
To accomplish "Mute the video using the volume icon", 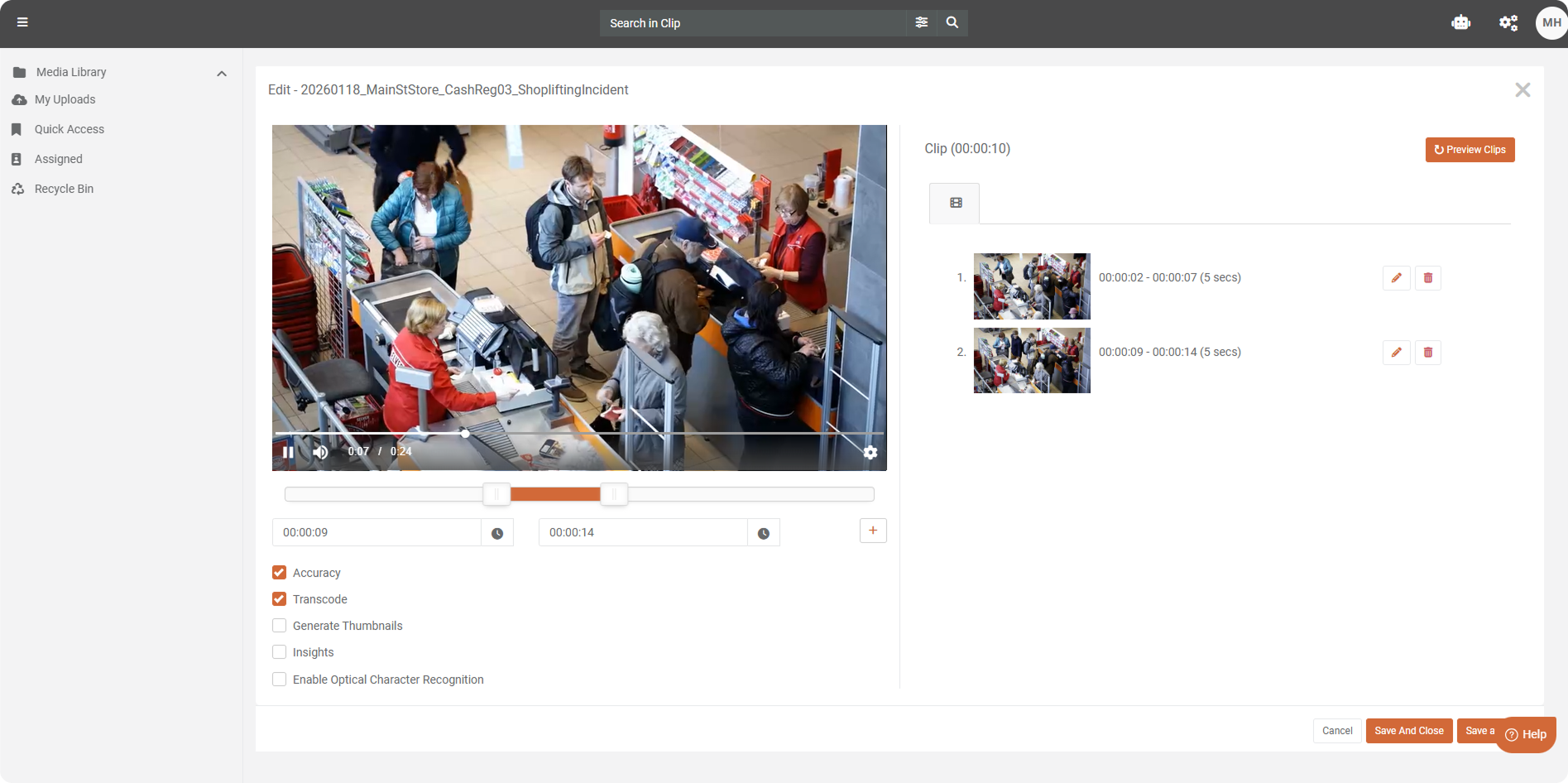I will click(x=320, y=452).
